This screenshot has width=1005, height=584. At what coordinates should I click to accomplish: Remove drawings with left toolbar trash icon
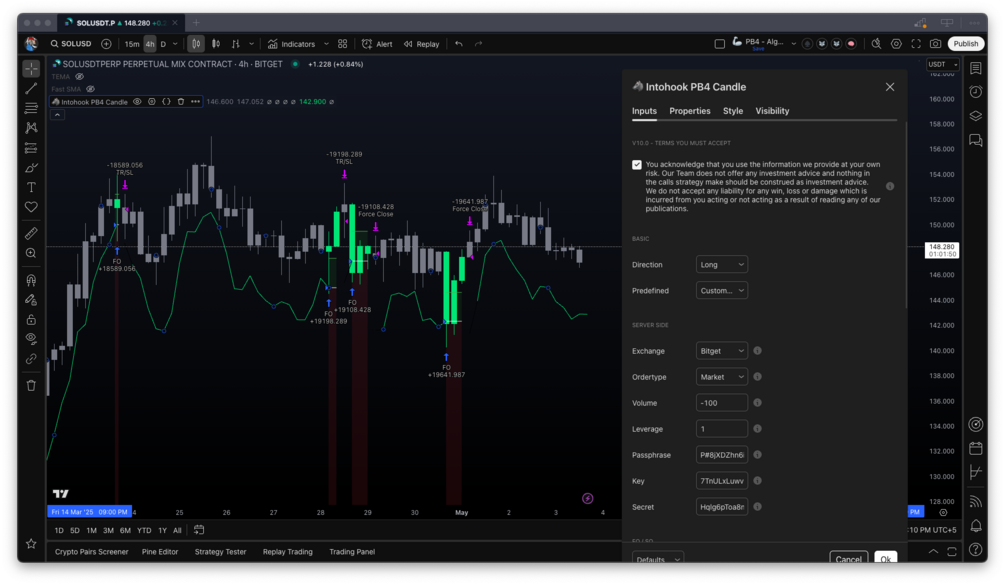(x=31, y=385)
